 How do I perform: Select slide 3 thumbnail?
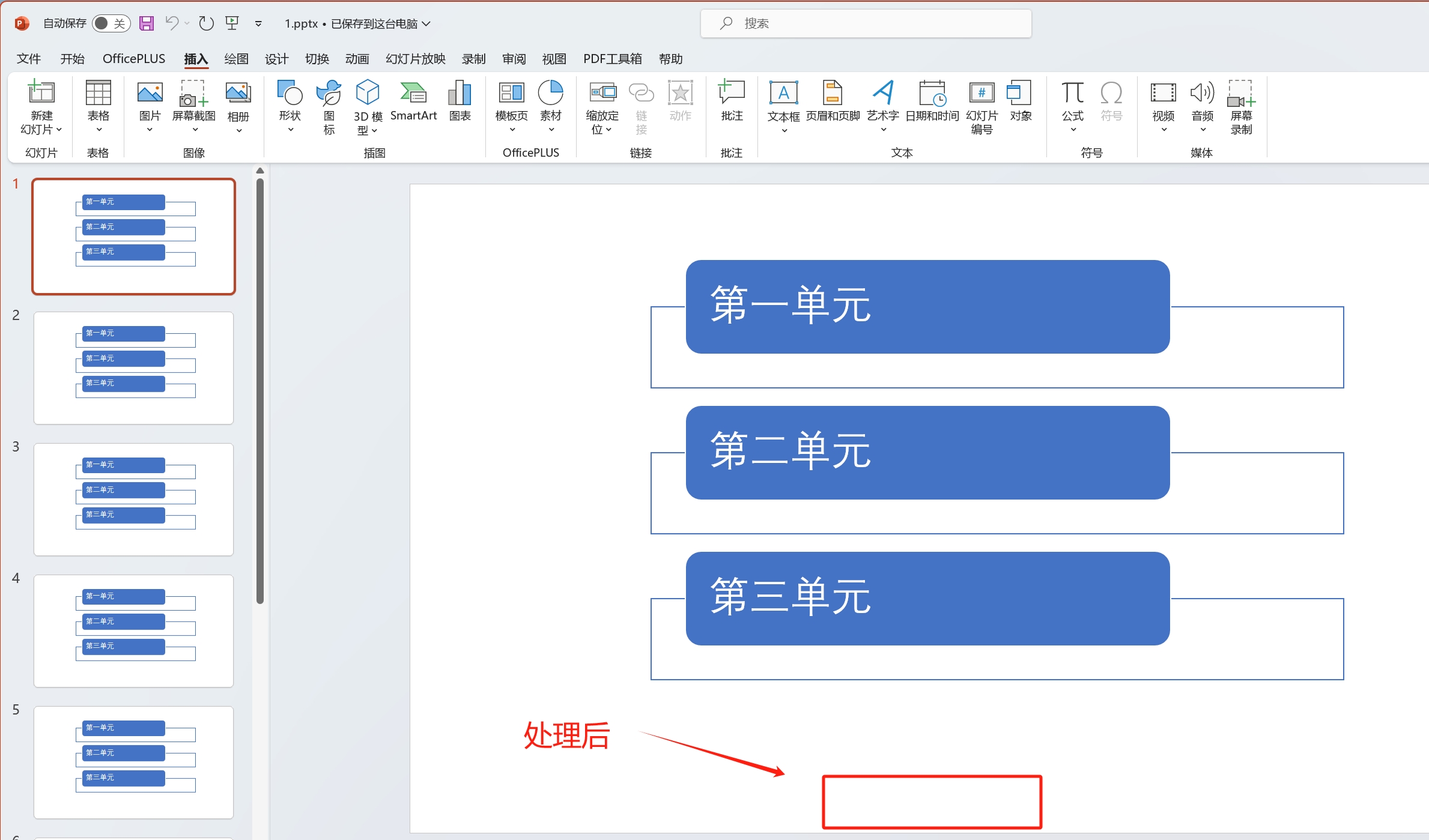tap(133, 499)
